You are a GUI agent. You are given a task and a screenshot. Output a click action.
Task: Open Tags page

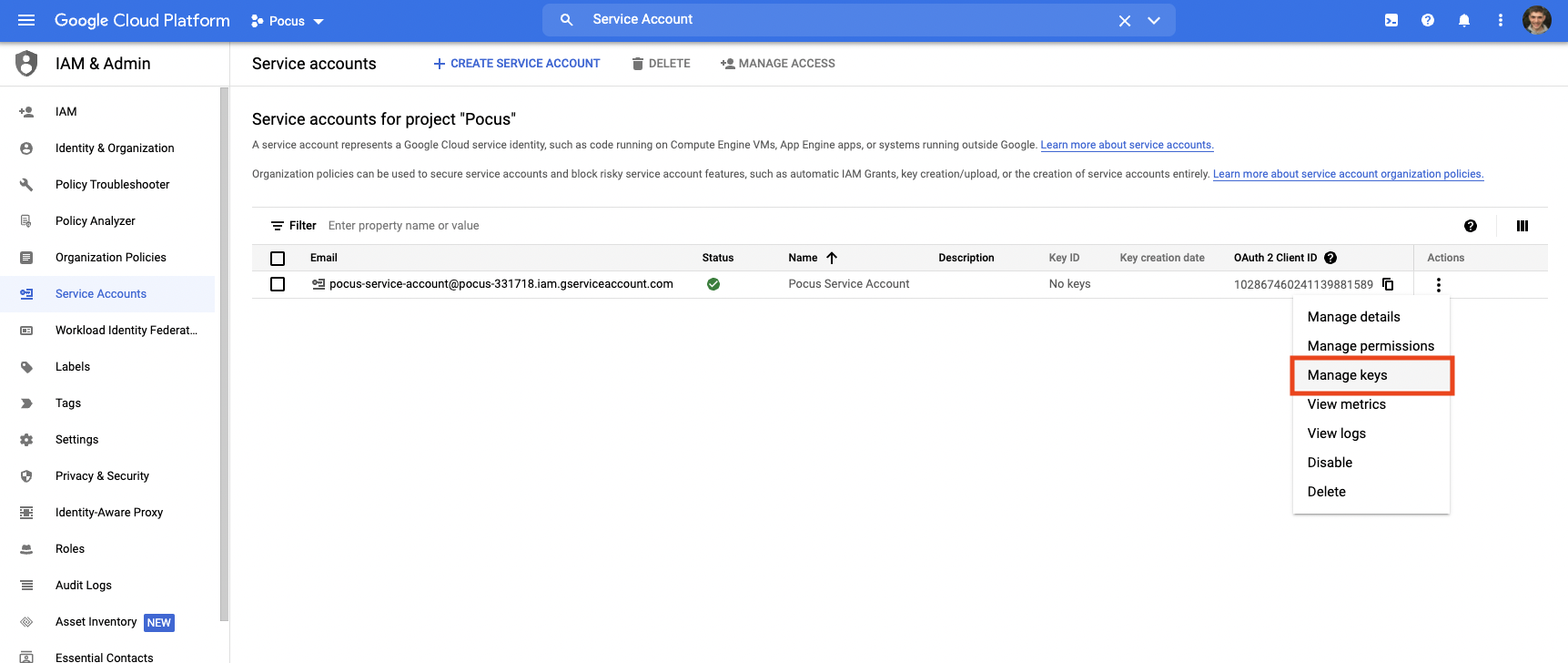coord(68,403)
